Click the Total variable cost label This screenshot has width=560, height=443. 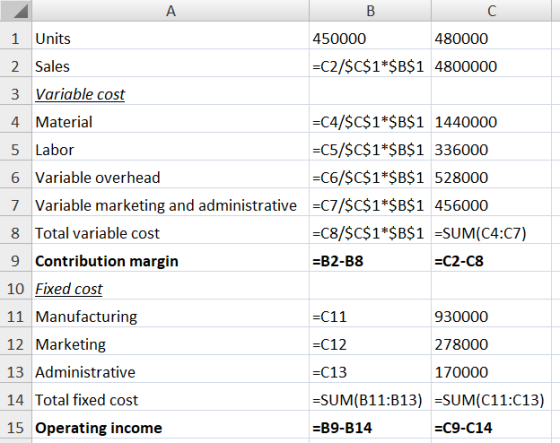pyautogui.click(x=97, y=233)
